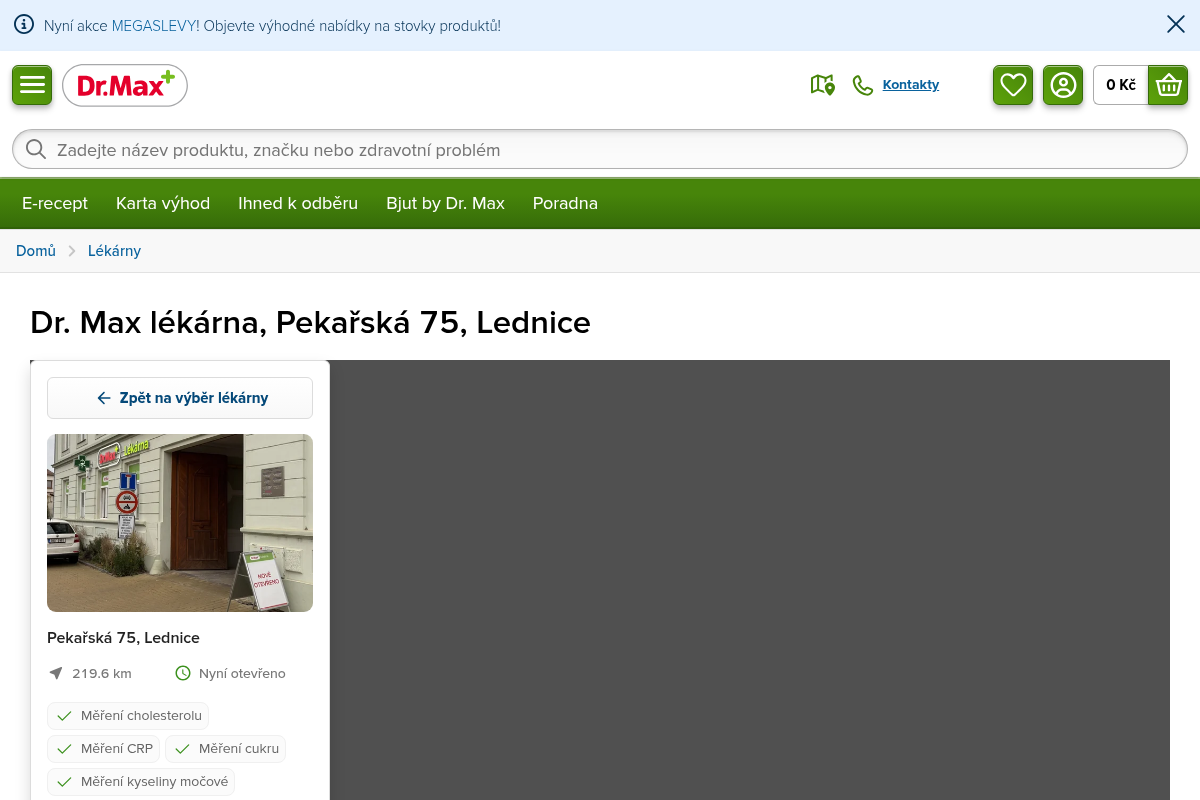Go to Domů breadcrumb

click(36, 251)
